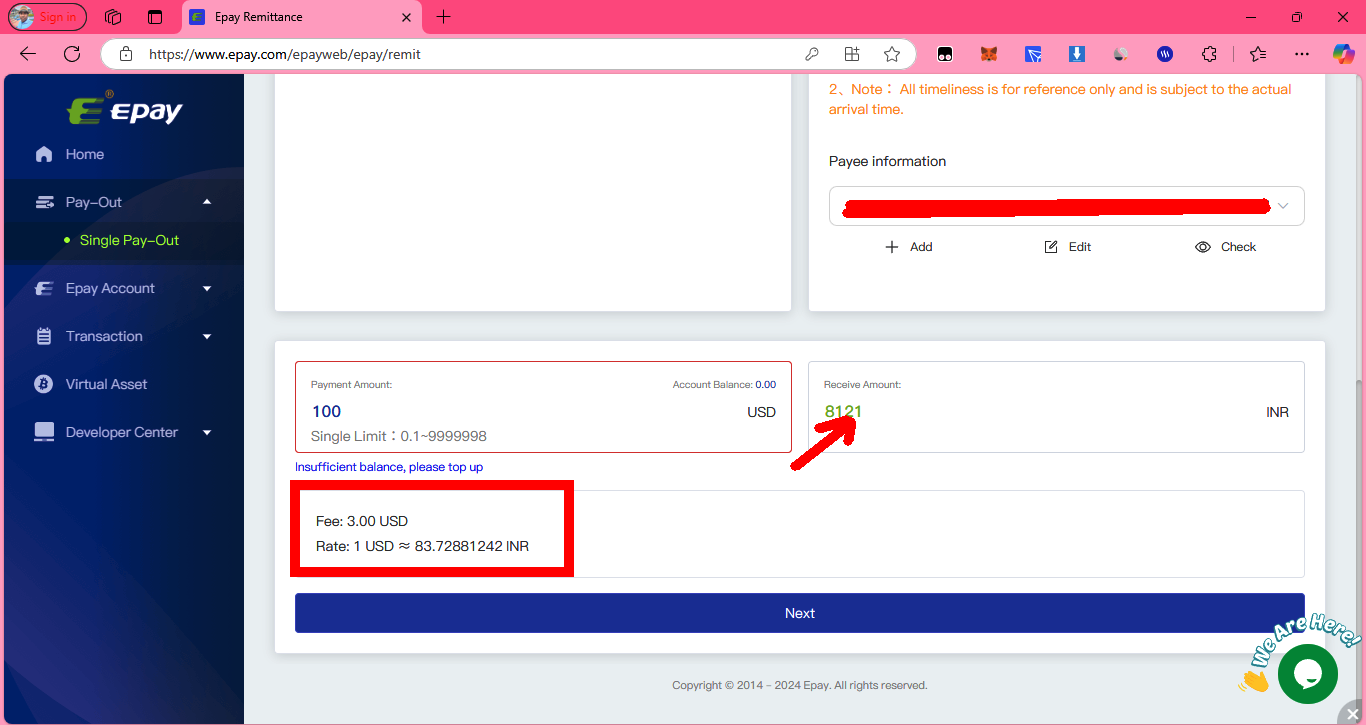Open the tab actions menu
The height and width of the screenshot is (725, 1366).
155,17
